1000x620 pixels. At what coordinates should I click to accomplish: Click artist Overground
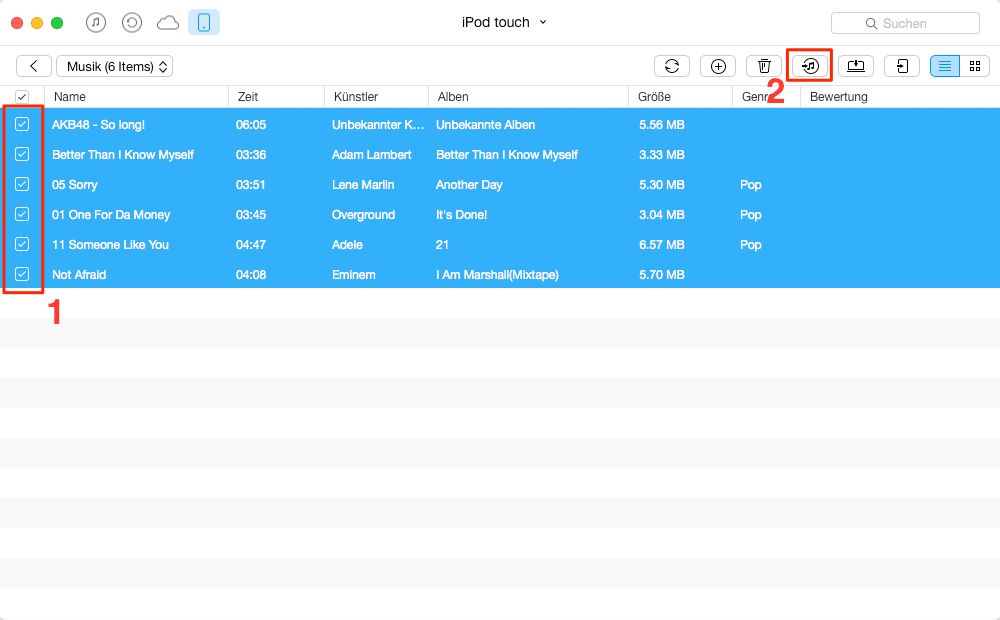coord(364,215)
